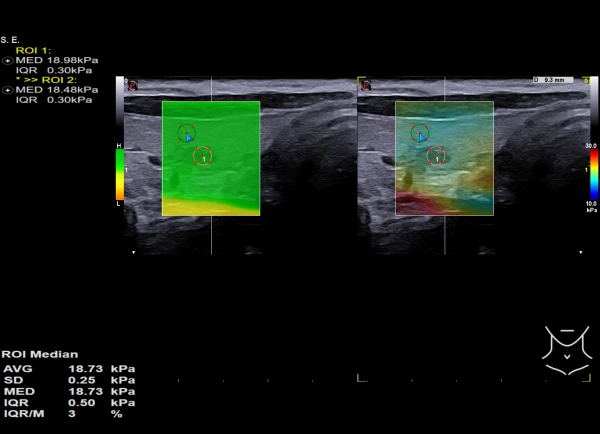Click the ROI Median heading
Viewport: 600px width, 434px height.
coord(33,357)
